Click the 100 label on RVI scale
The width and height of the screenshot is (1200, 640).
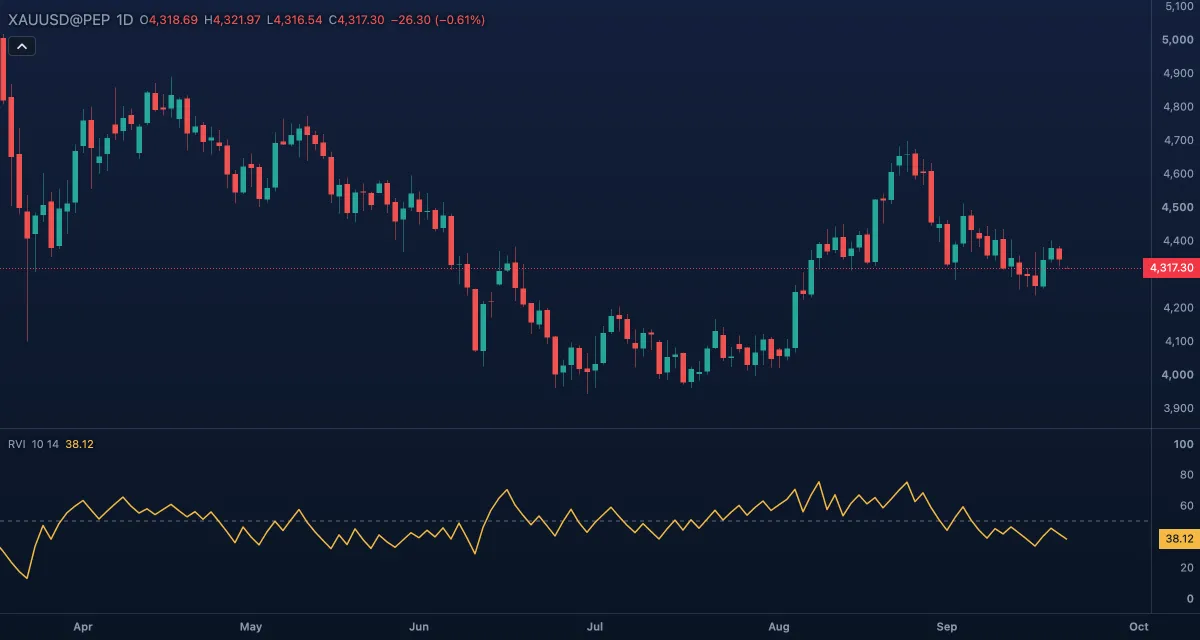pyautogui.click(x=1183, y=444)
